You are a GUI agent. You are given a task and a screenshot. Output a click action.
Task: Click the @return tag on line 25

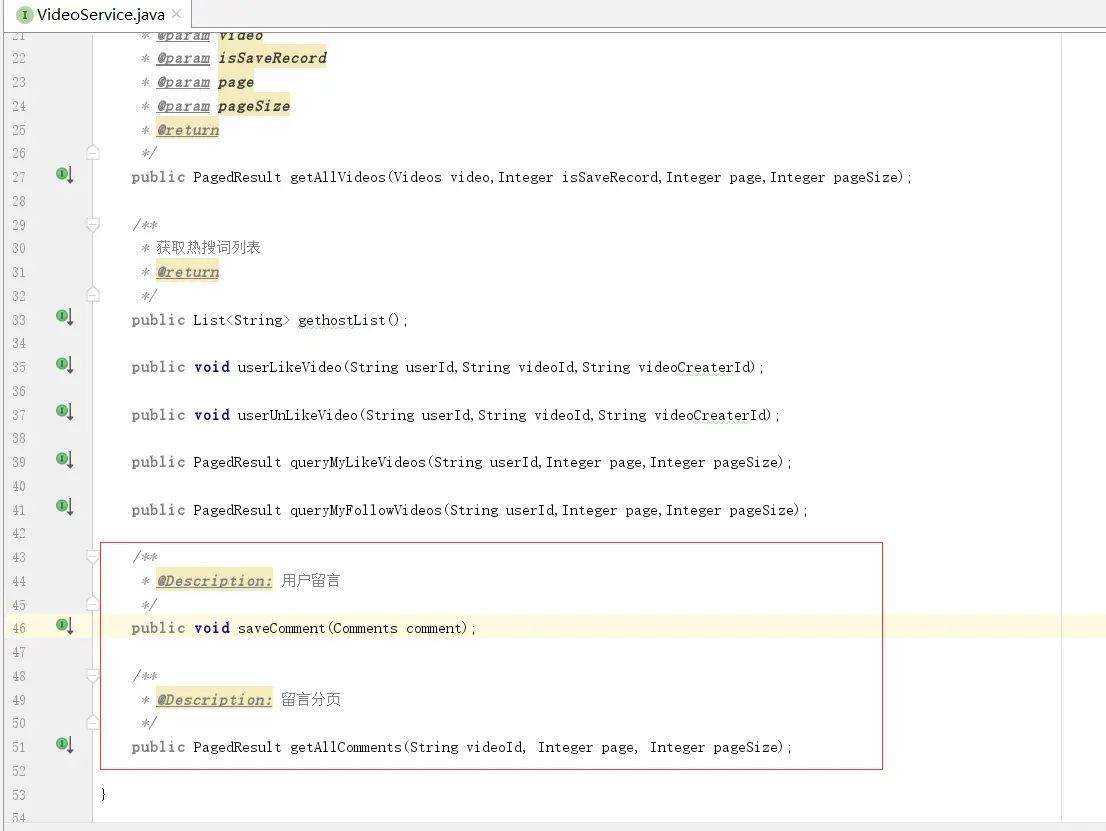point(188,130)
